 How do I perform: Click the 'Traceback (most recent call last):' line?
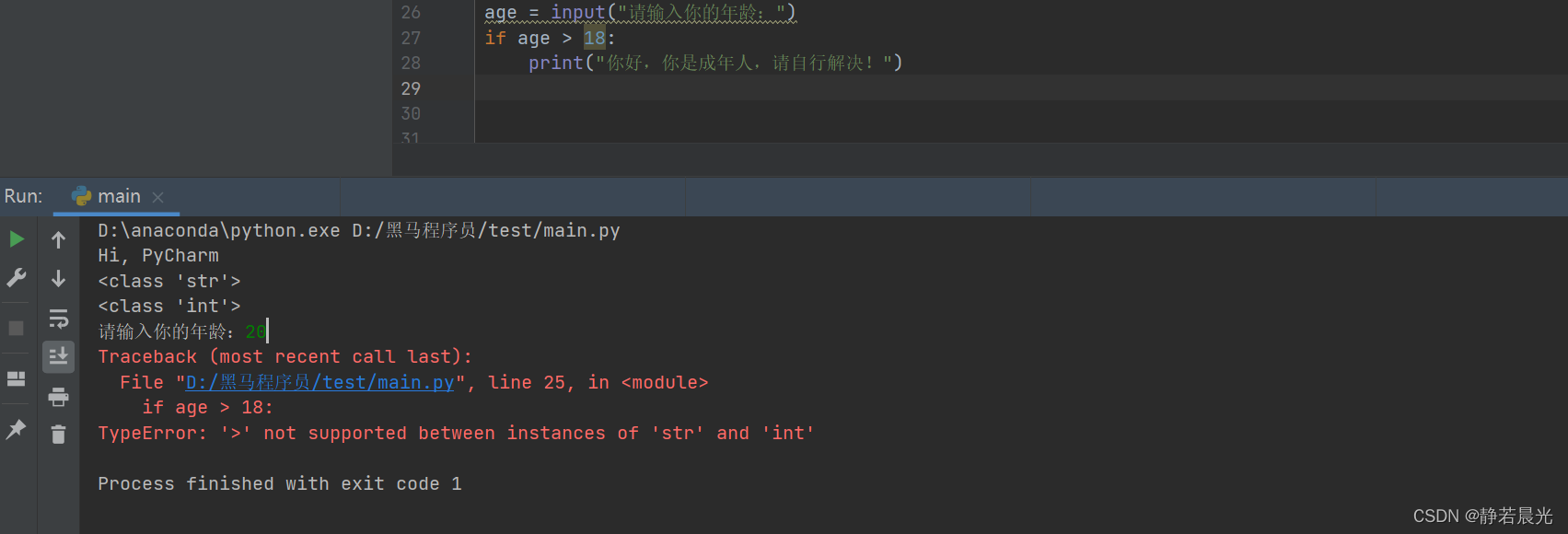click(285, 356)
